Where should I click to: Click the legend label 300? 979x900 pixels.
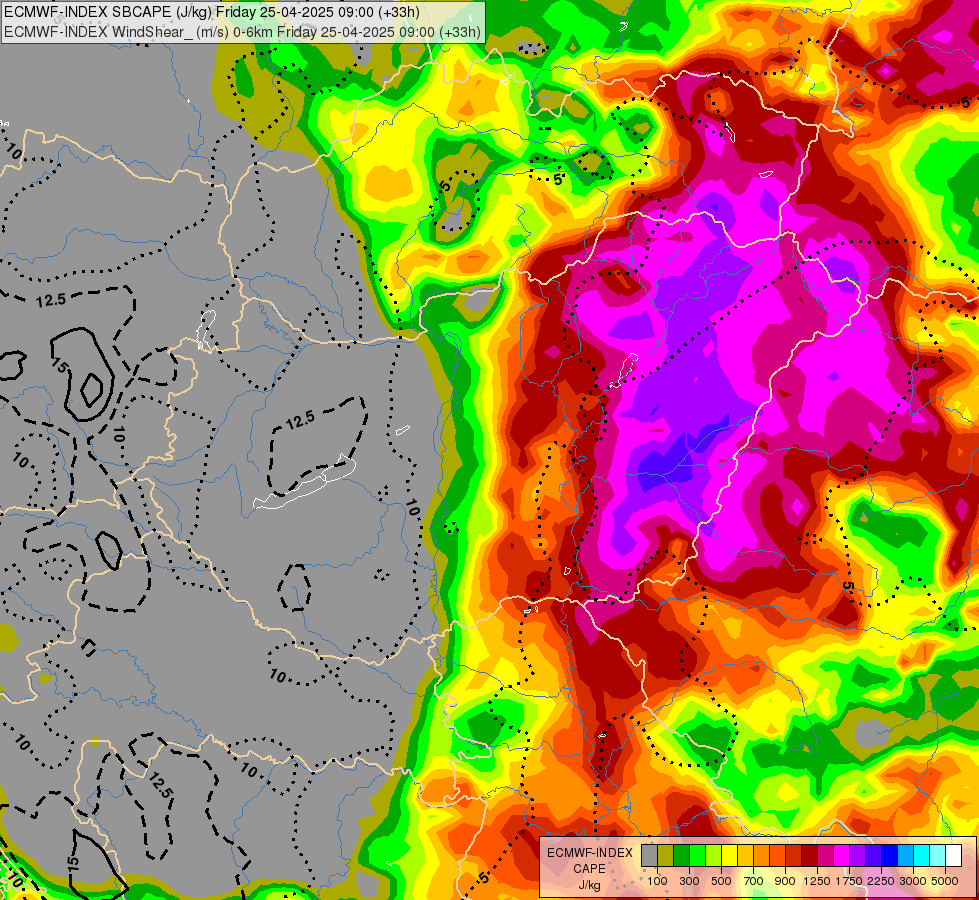tap(689, 881)
